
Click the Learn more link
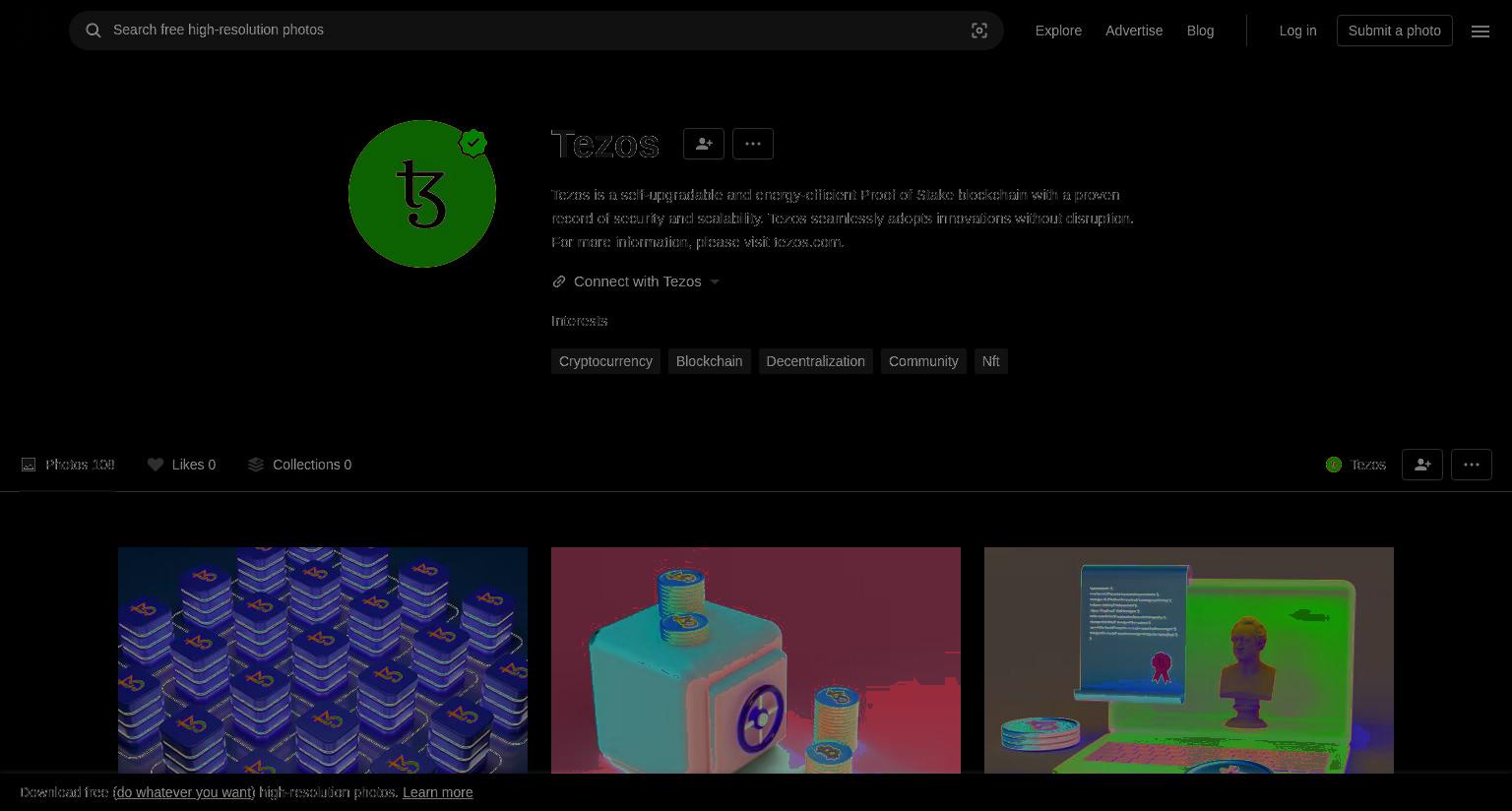(437, 792)
